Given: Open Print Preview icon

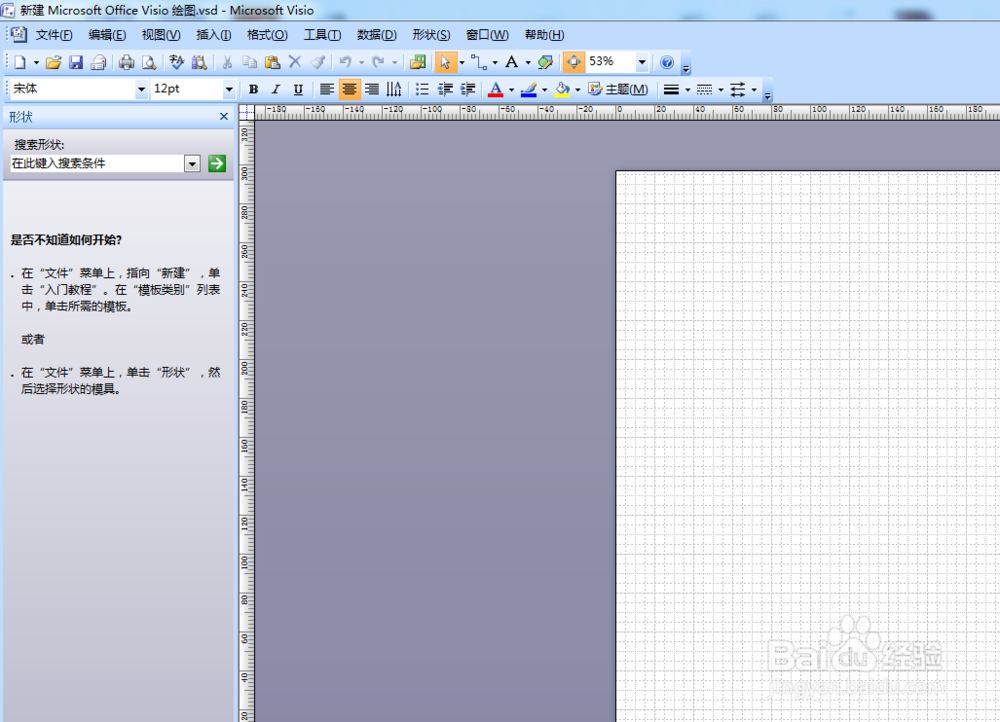Looking at the screenshot, I should [x=149, y=62].
